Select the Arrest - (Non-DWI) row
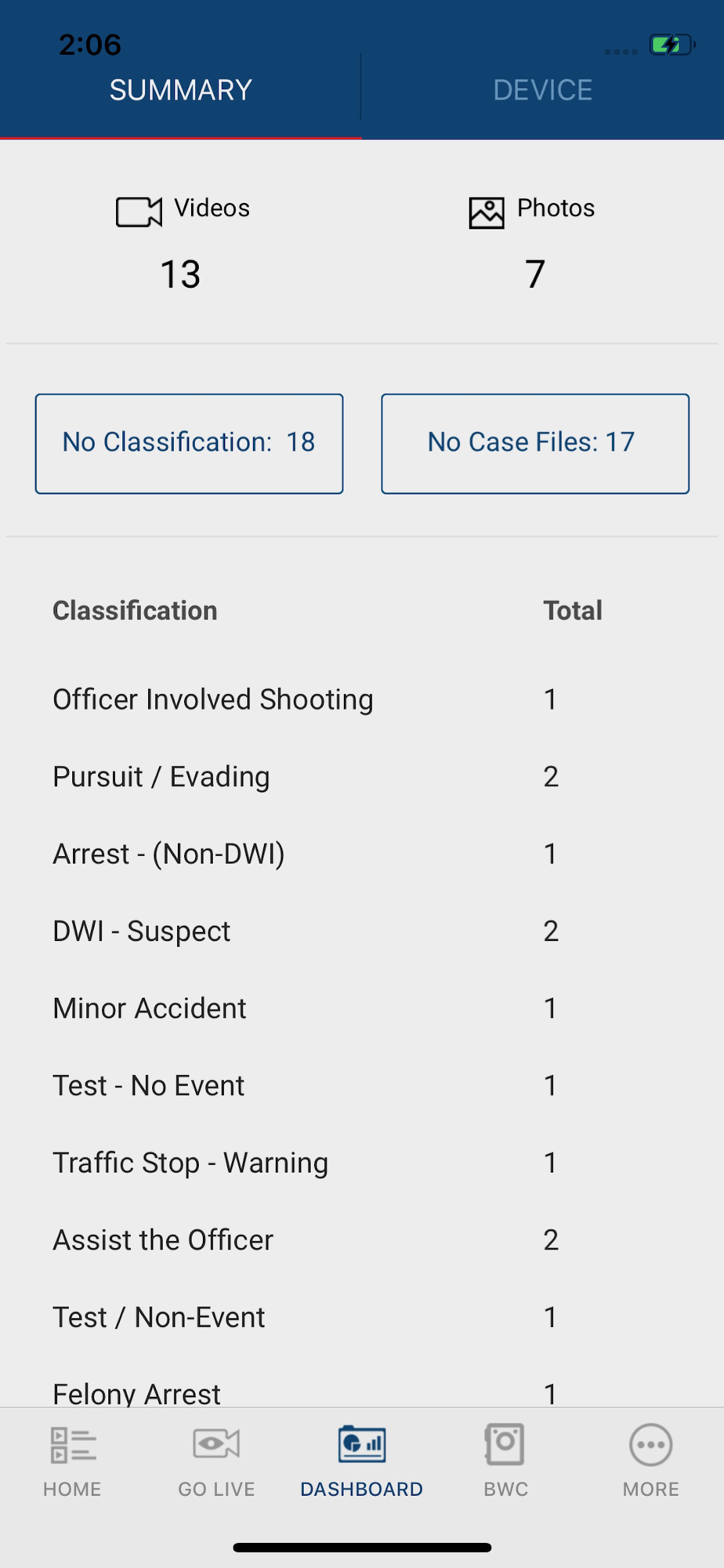The height and width of the screenshot is (1568, 724). (362, 854)
